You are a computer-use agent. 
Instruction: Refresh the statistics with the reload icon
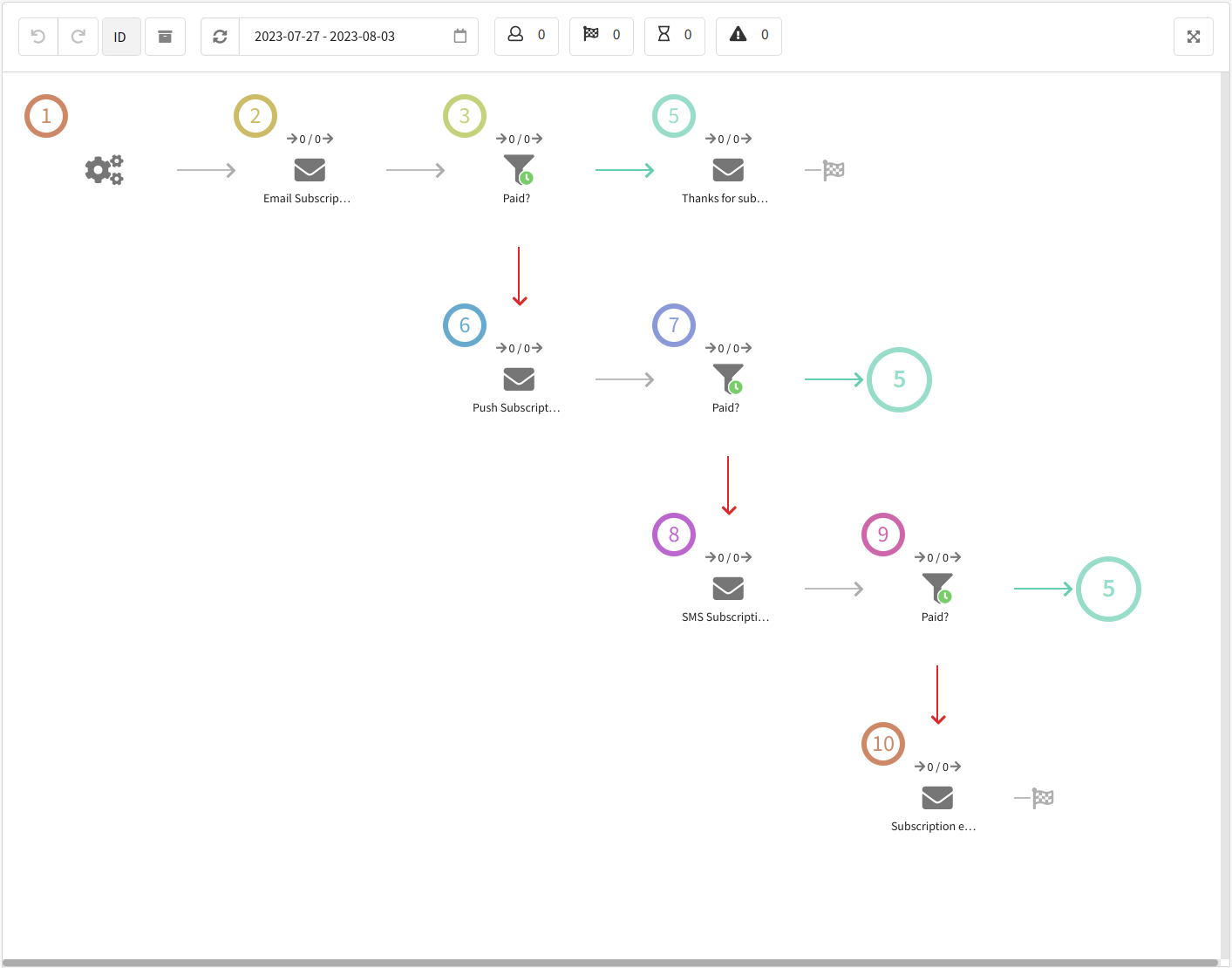pyautogui.click(x=220, y=37)
